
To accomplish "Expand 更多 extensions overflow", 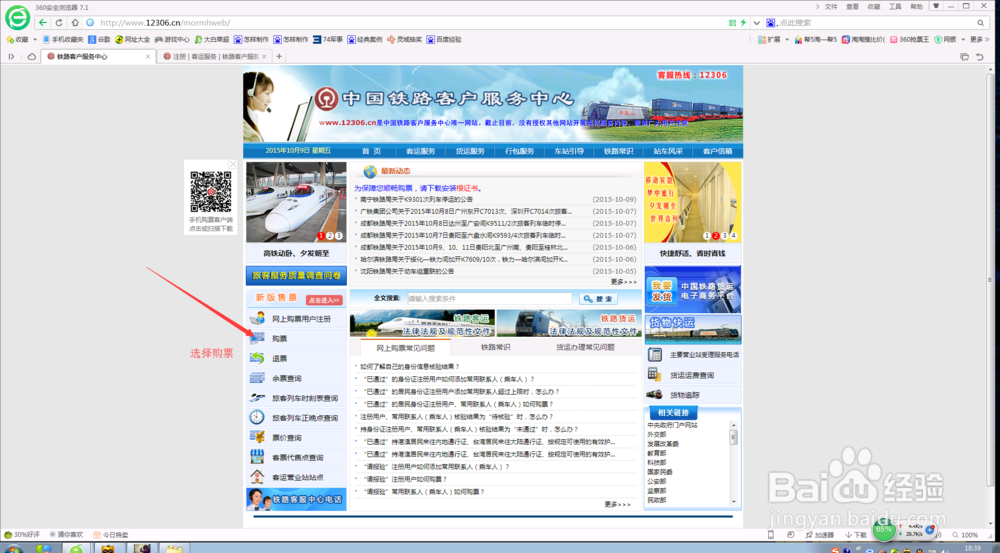I will 980,40.
